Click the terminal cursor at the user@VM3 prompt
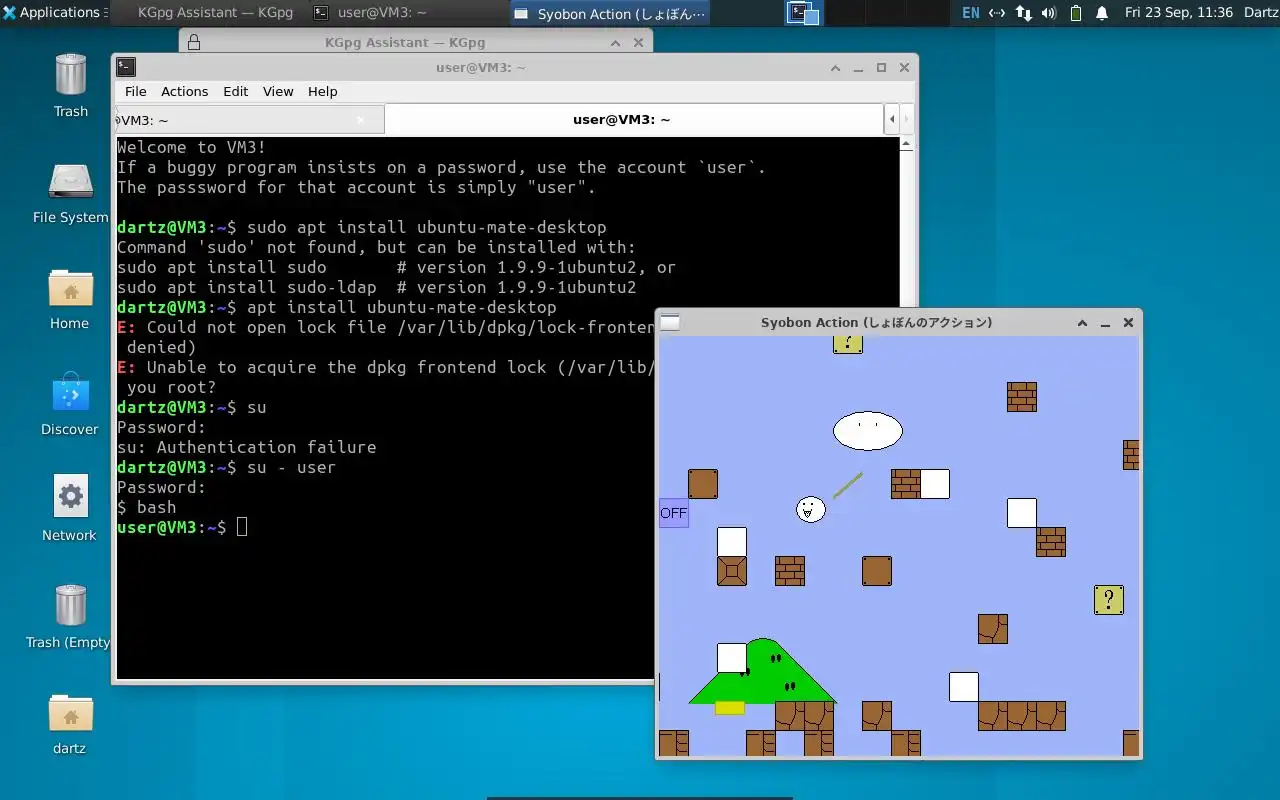The height and width of the screenshot is (800, 1280). point(242,527)
